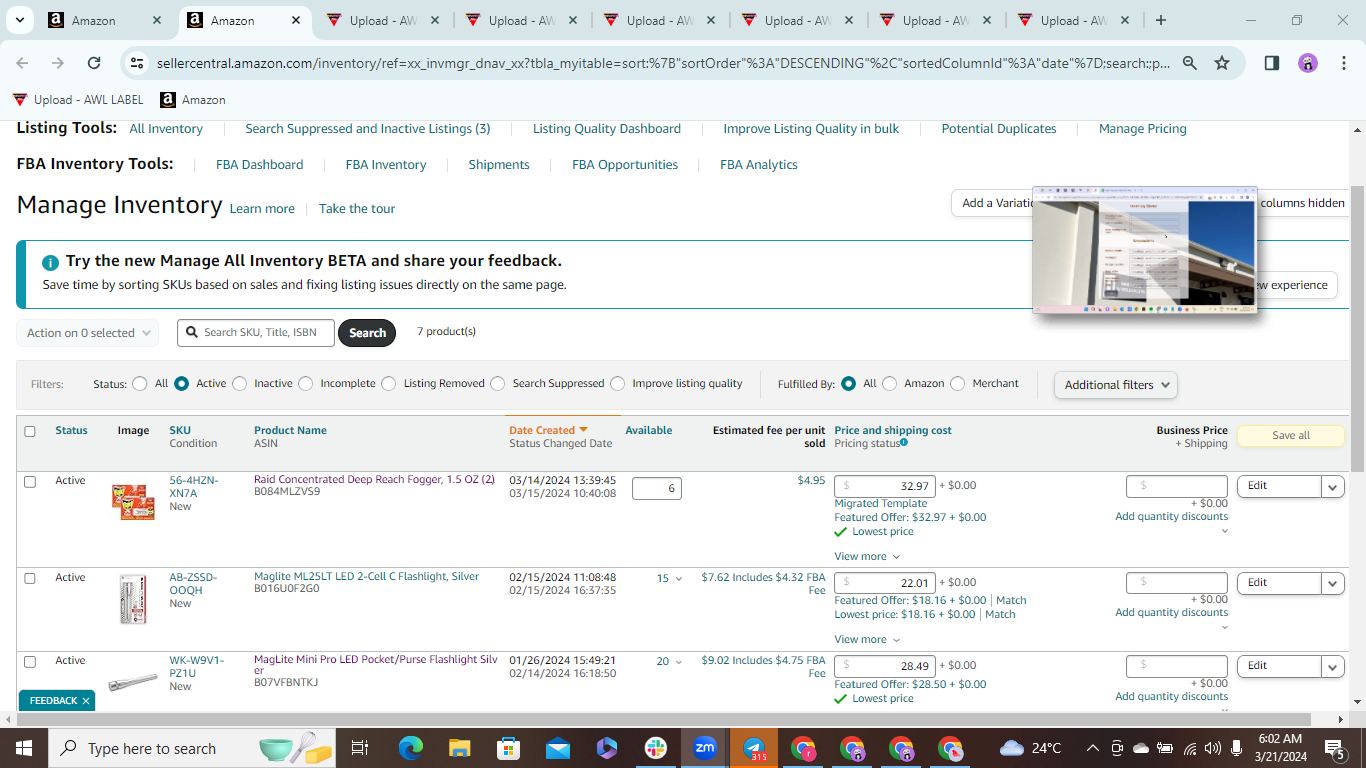Expand the available quantity 20 chevron
The height and width of the screenshot is (768, 1366).
pyautogui.click(x=679, y=662)
